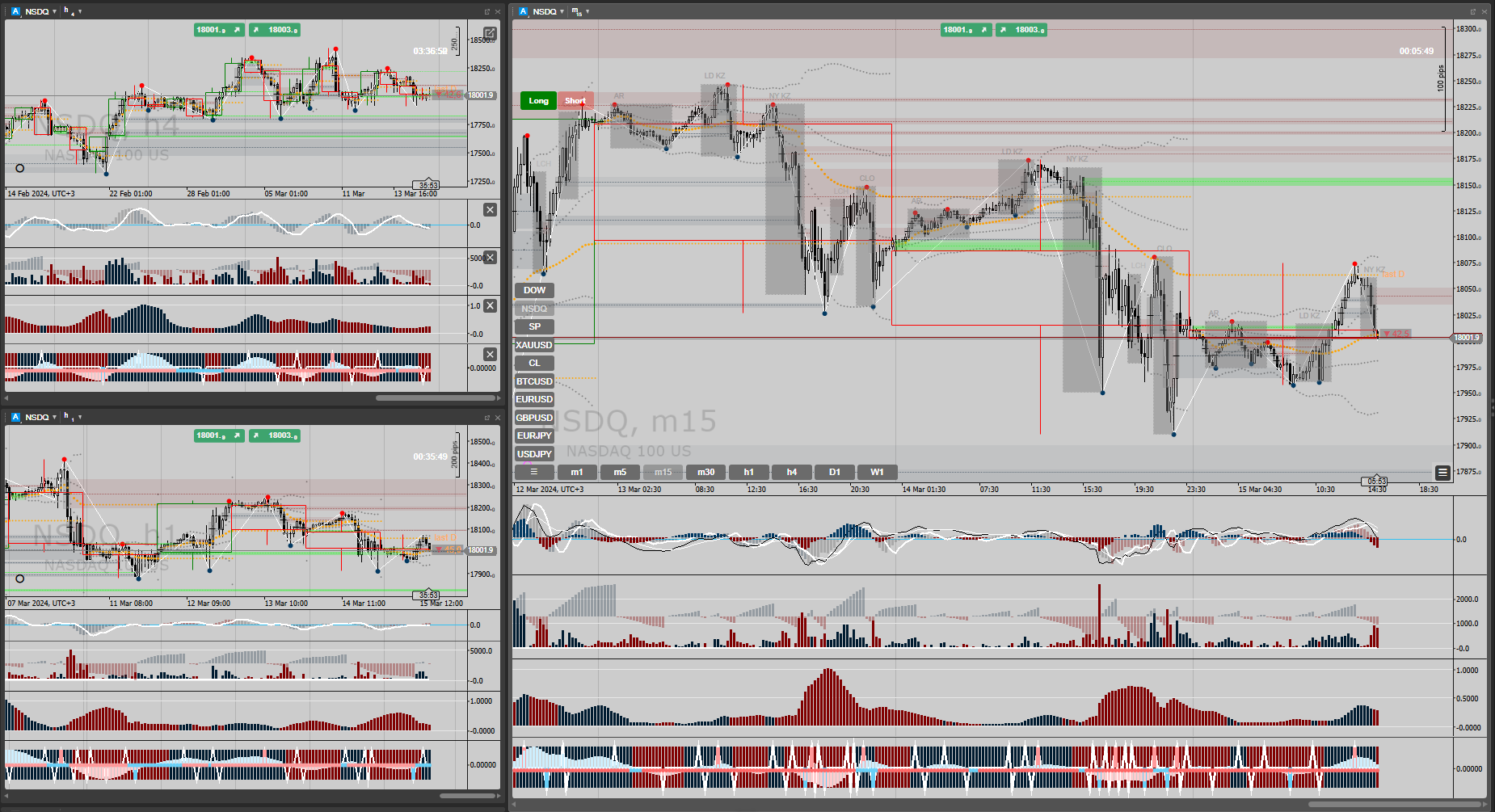Click the right scroll arrow under the m15 chart
The width and height of the screenshot is (1495, 812).
click(1487, 804)
